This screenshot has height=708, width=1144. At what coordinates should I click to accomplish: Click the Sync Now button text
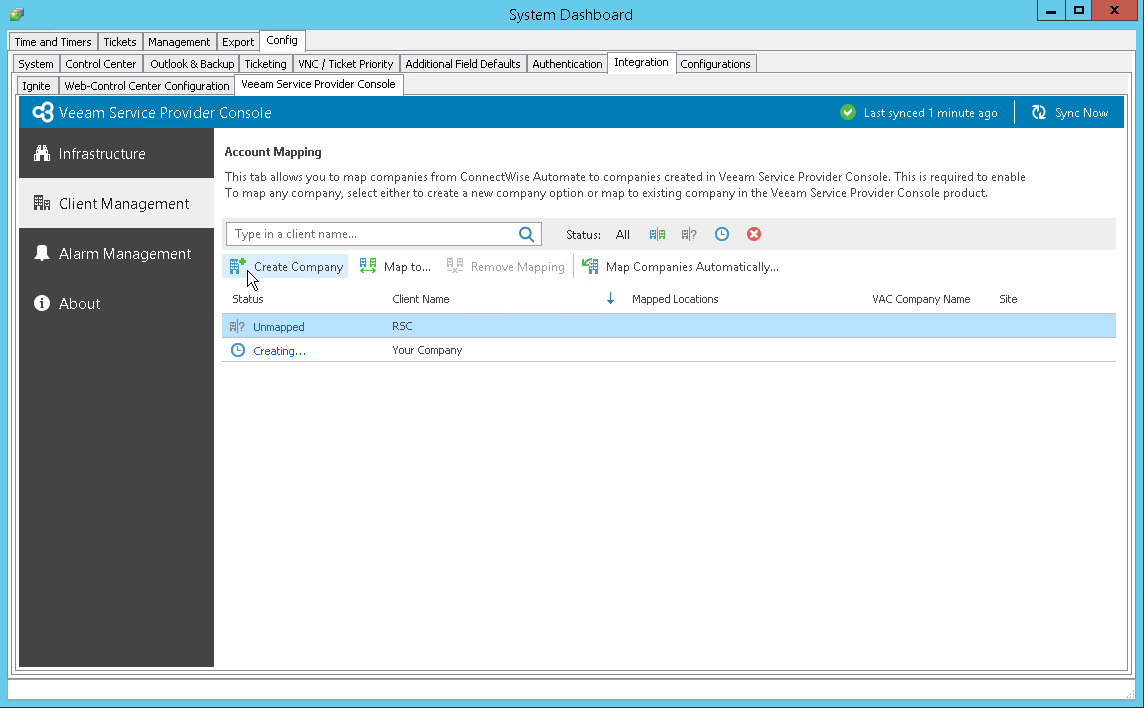coord(1081,113)
